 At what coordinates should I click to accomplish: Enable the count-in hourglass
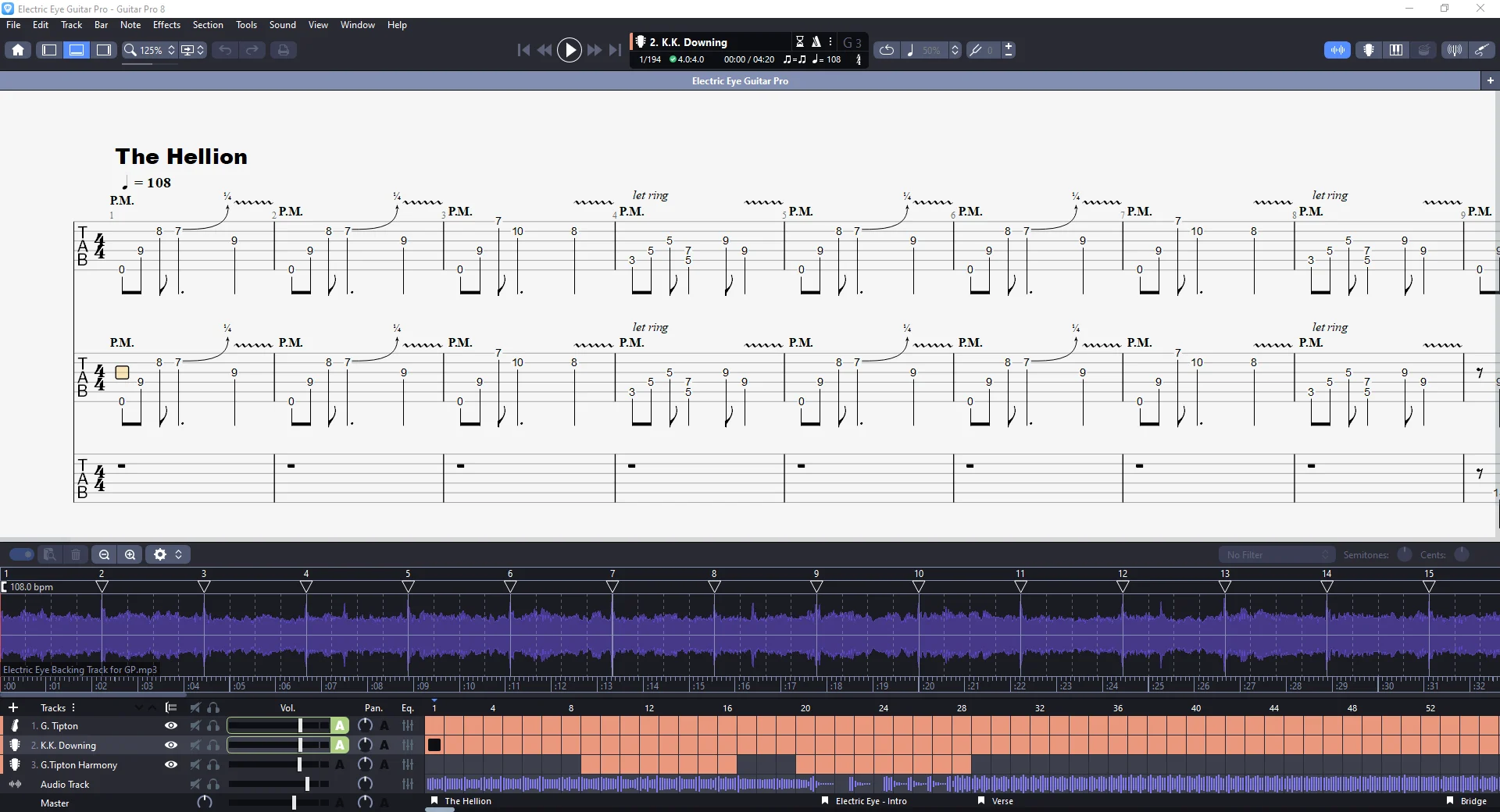(x=800, y=42)
